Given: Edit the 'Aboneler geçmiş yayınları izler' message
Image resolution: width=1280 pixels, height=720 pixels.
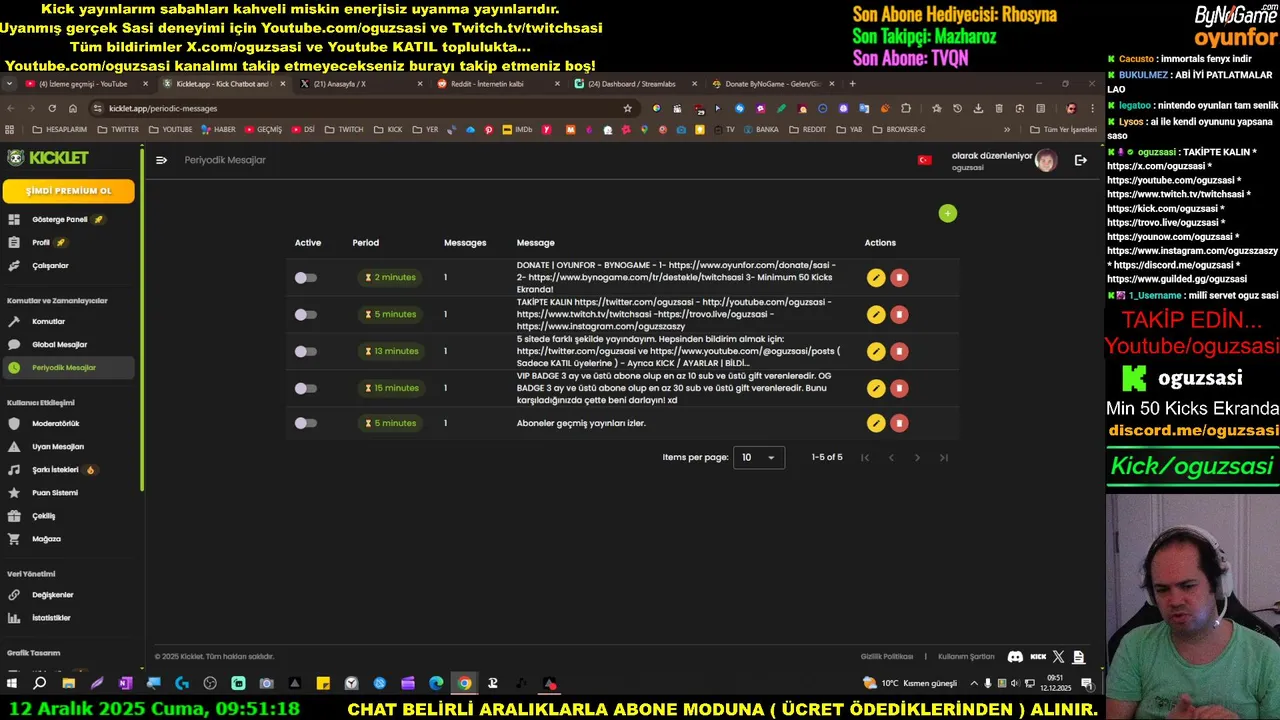Looking at the screenshot, I should pyautogui.click(x=876, y=423).
